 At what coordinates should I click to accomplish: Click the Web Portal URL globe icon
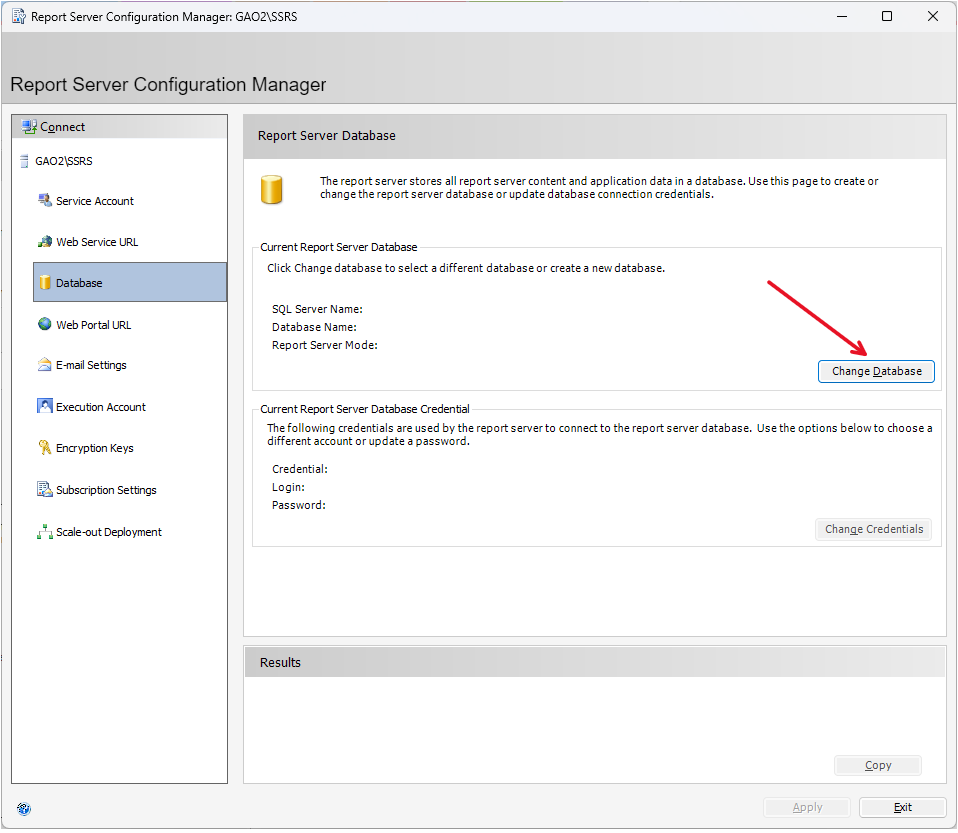click(45, 325)
